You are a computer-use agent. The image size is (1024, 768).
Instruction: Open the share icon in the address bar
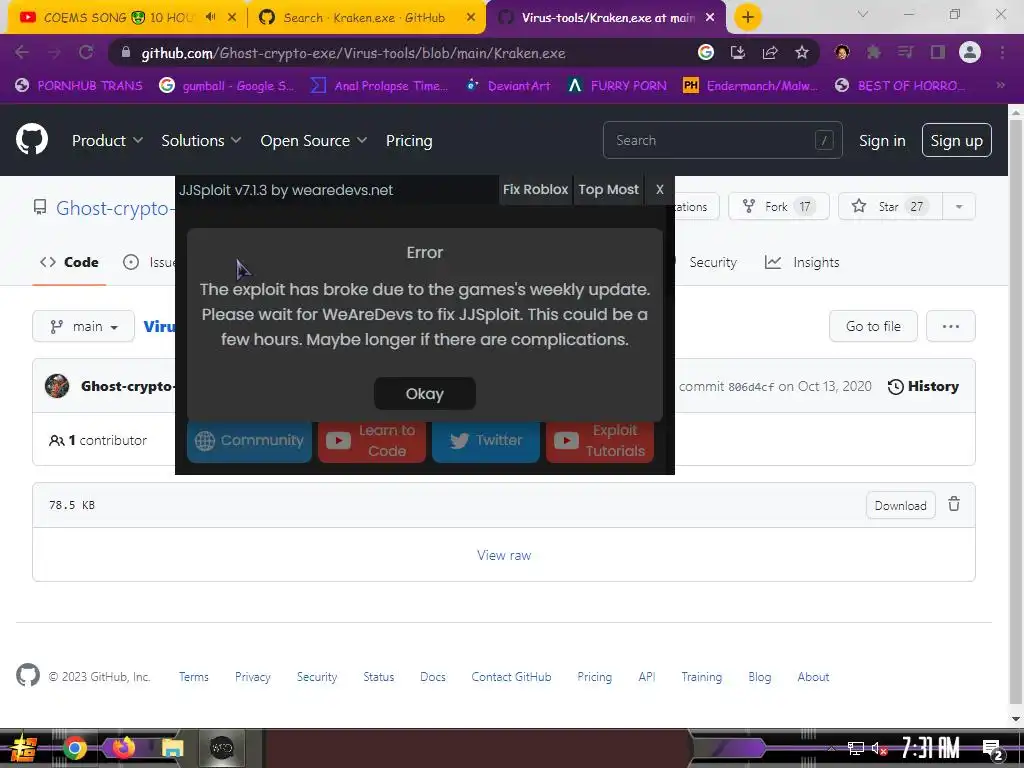point(770,52)
